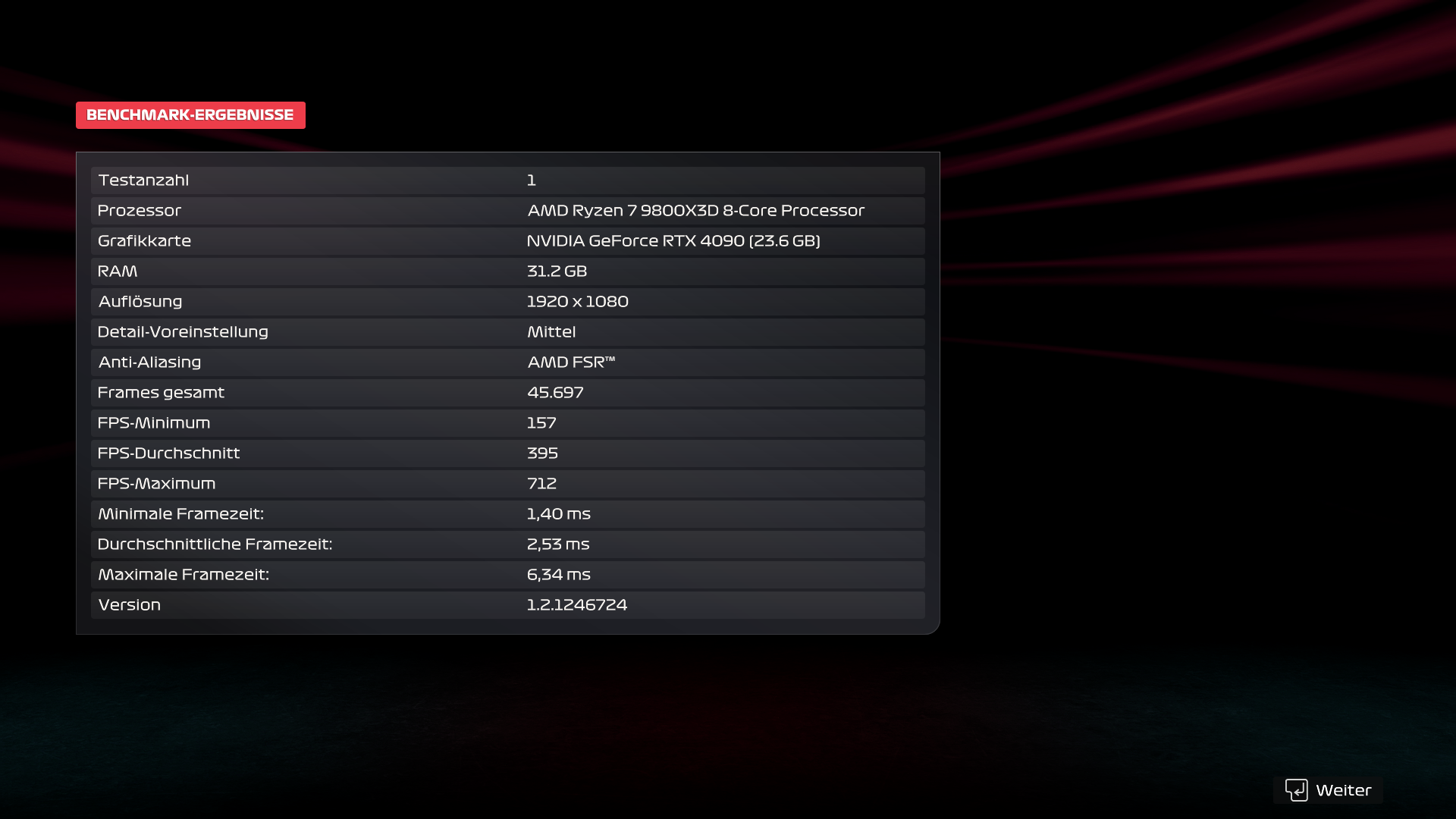This screenshot has width=1456, height=819.
Task: Click the Benchmark-Ergebnisse header tab
Action: point(190,115)
